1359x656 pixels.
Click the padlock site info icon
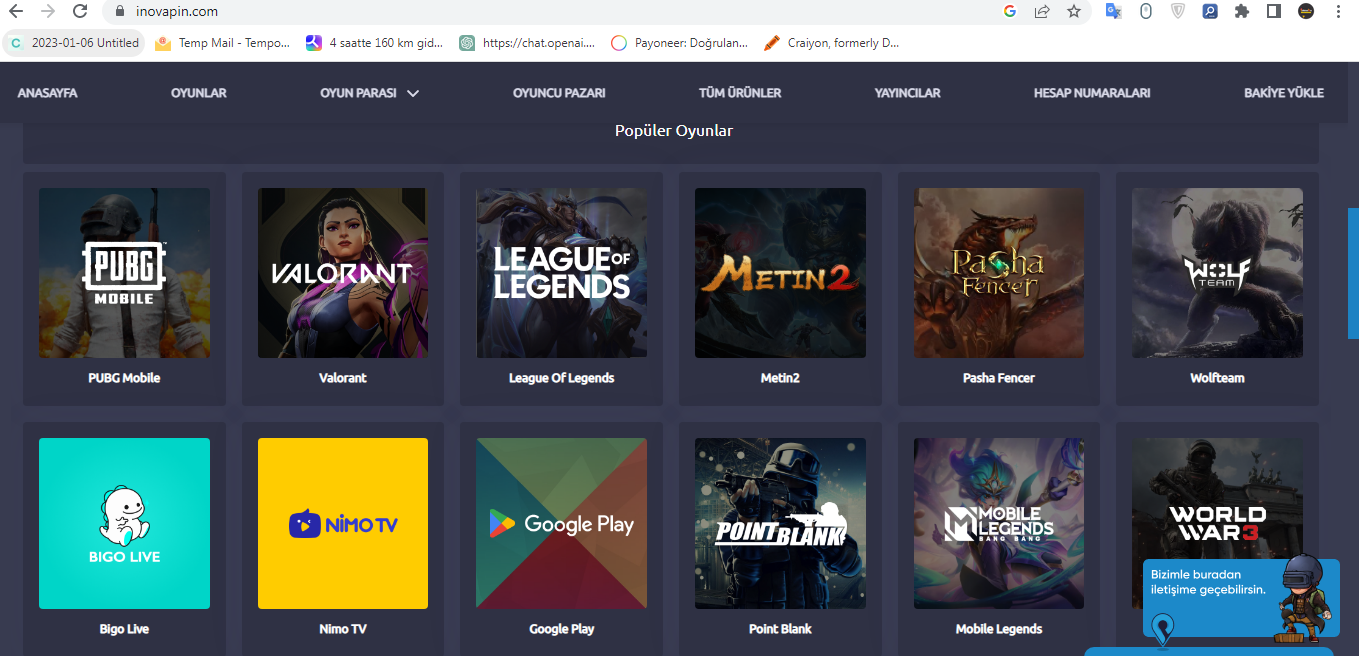[x=120, y=12]
